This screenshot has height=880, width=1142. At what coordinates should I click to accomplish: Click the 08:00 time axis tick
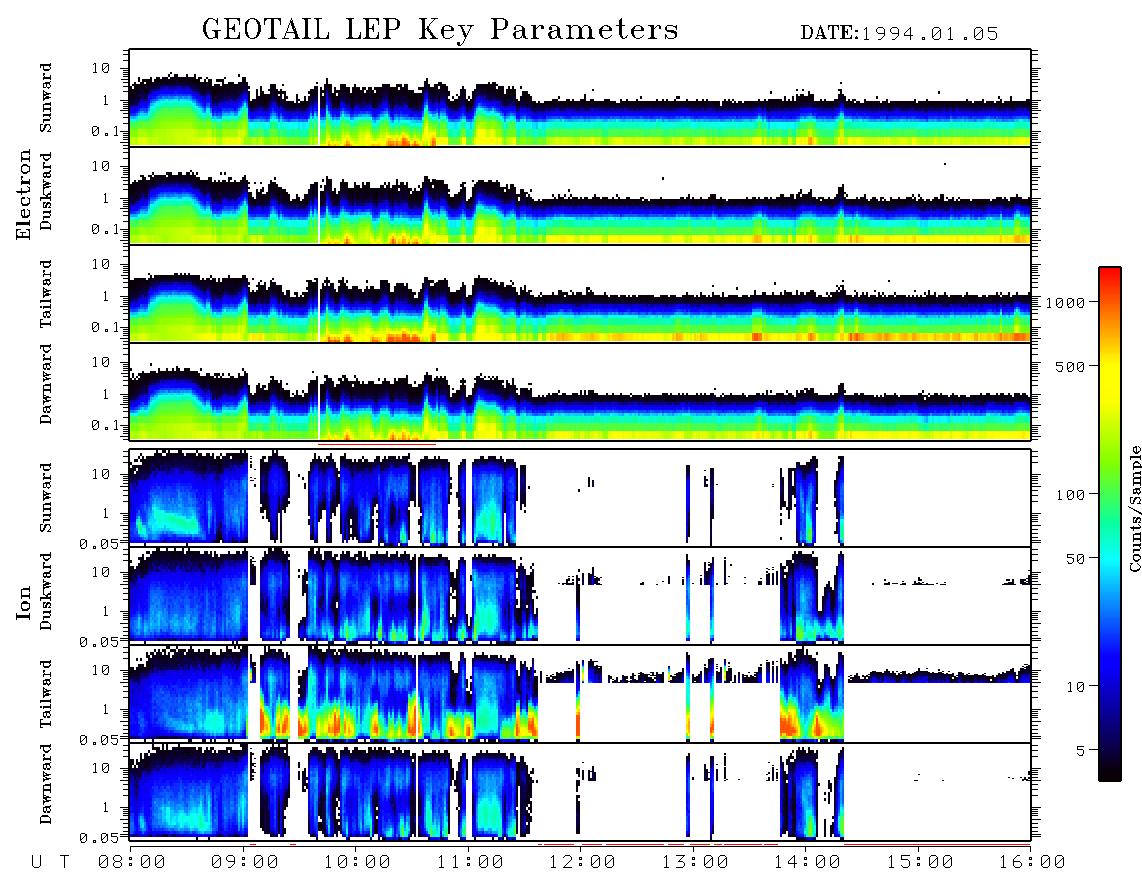[132, 863]
